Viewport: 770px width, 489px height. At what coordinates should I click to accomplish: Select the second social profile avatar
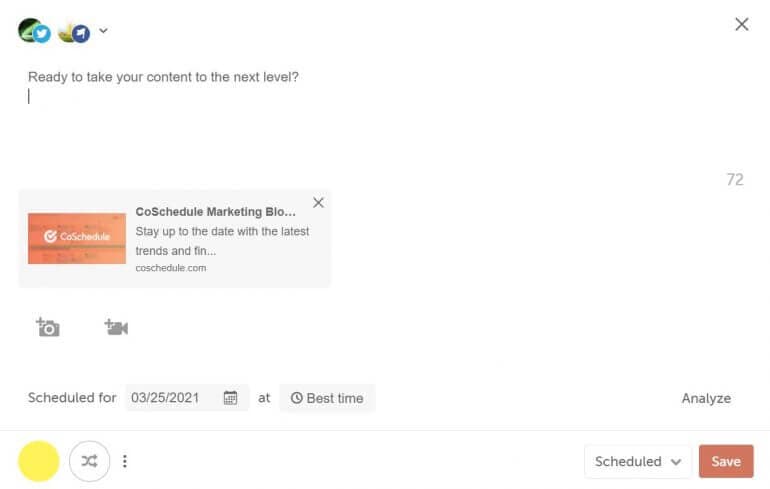pyautogui.click(x=74, y=32)
